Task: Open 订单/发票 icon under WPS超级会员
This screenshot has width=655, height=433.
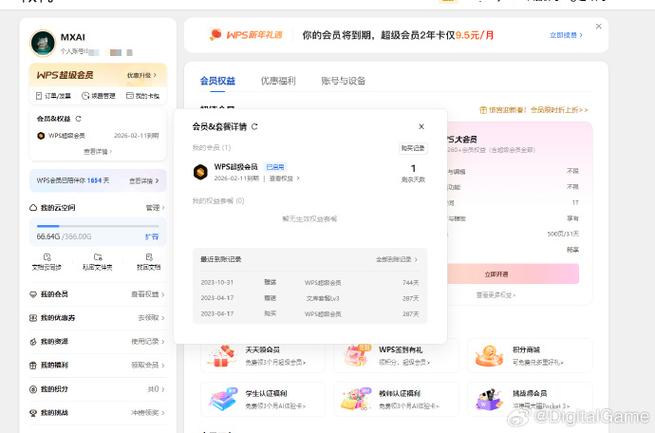Action: 39,96
